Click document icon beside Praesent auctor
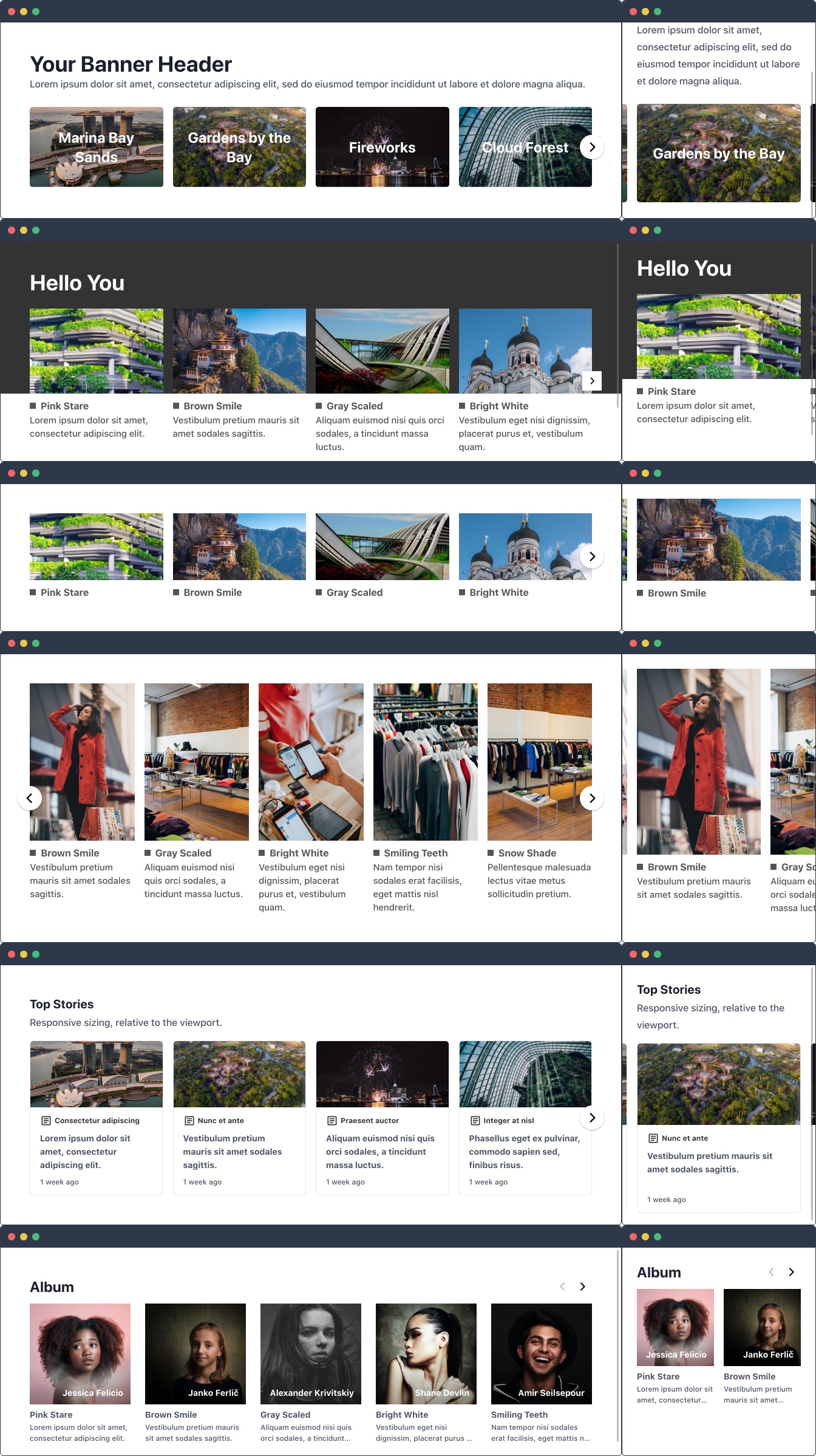816x1456 pixels. (331, 1121)
